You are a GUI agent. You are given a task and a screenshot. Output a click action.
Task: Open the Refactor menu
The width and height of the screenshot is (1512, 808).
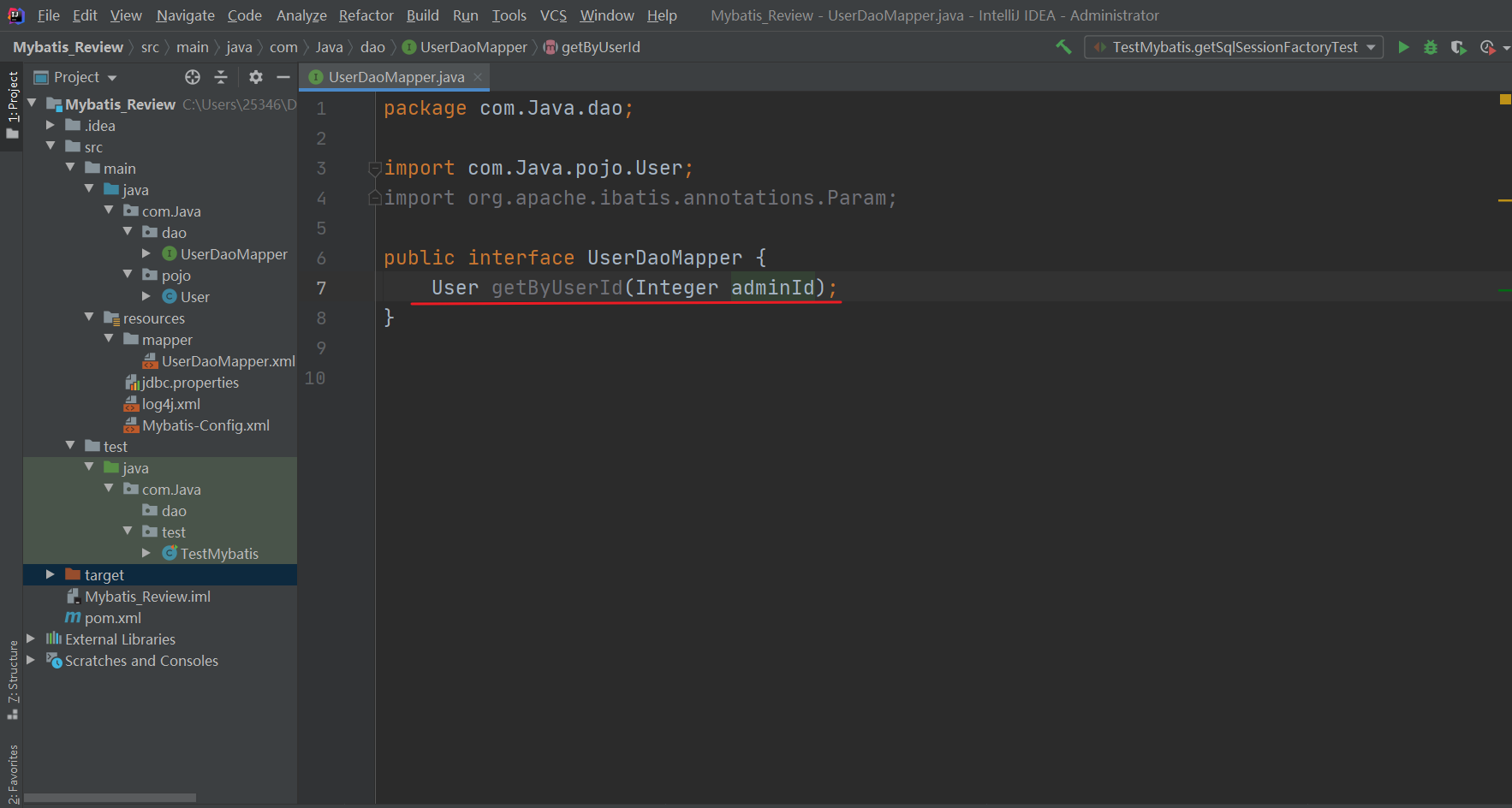coord(366,15)
